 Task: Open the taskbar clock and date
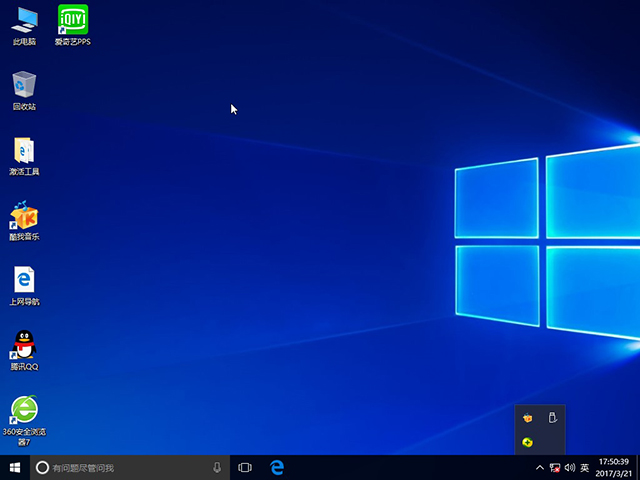click(614, 467)
